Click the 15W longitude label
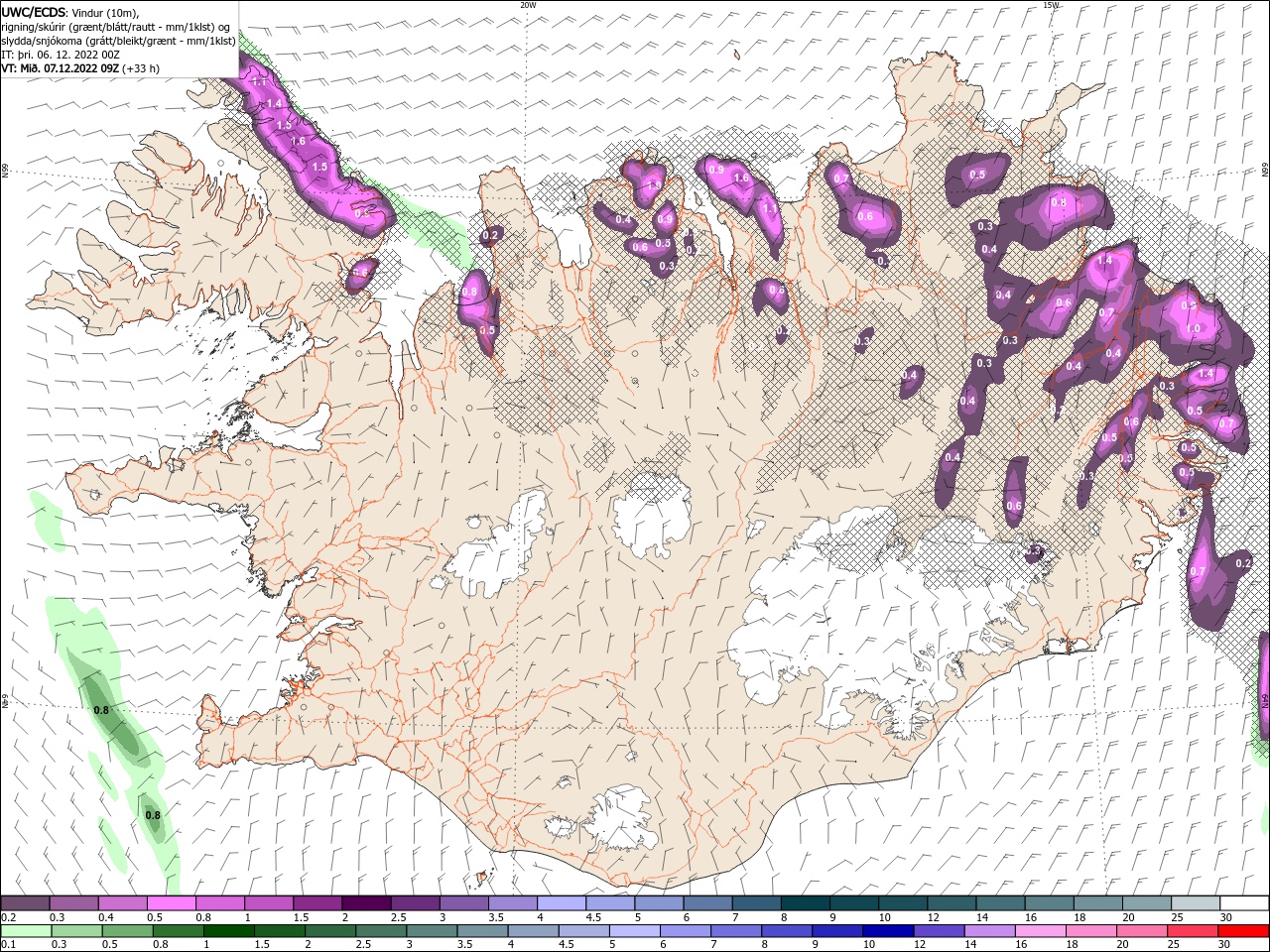Screen dimensions: 1270x952 point(1051,5)
